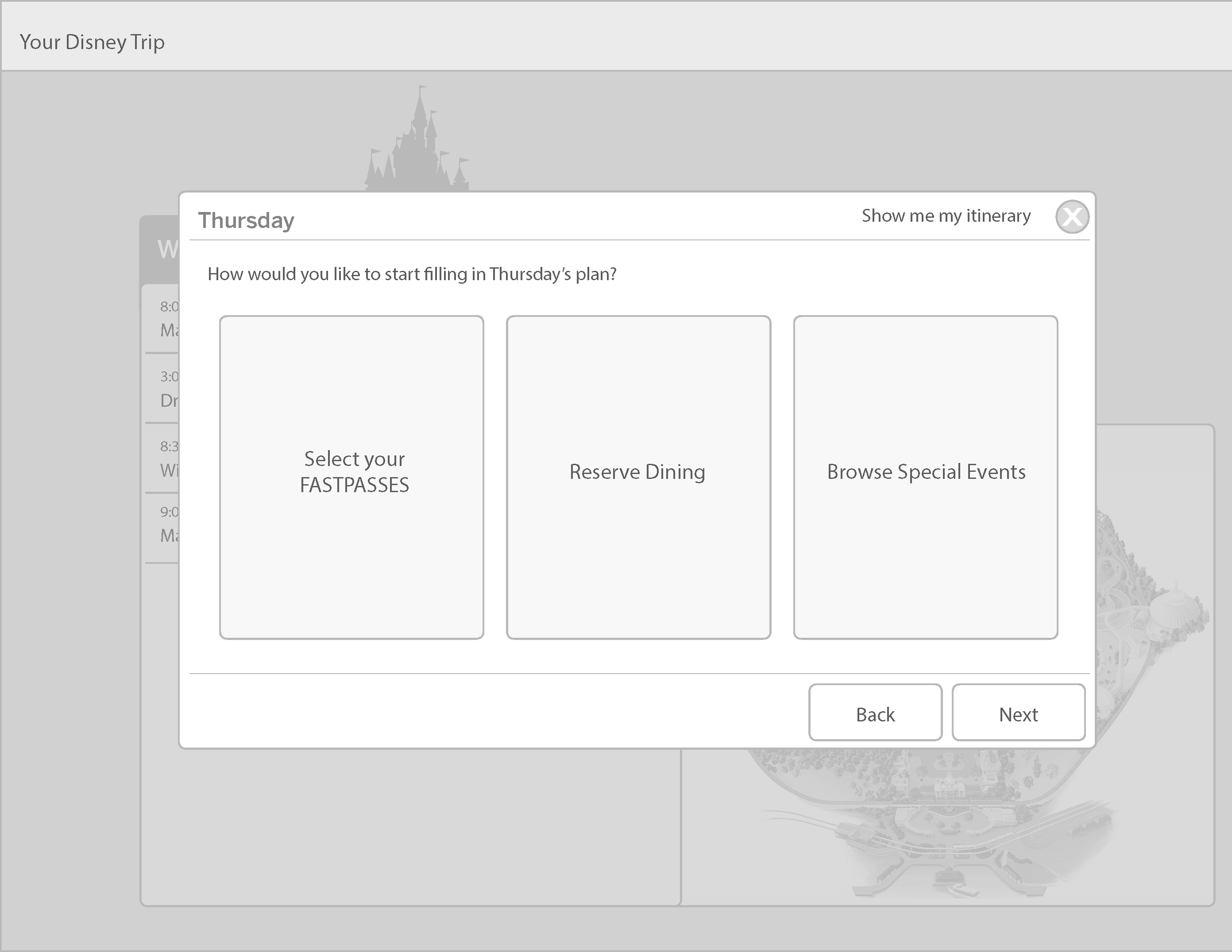Close the Thursday dialog with the X icon
The image size is (1232, 952).
tap(1072, 216)
